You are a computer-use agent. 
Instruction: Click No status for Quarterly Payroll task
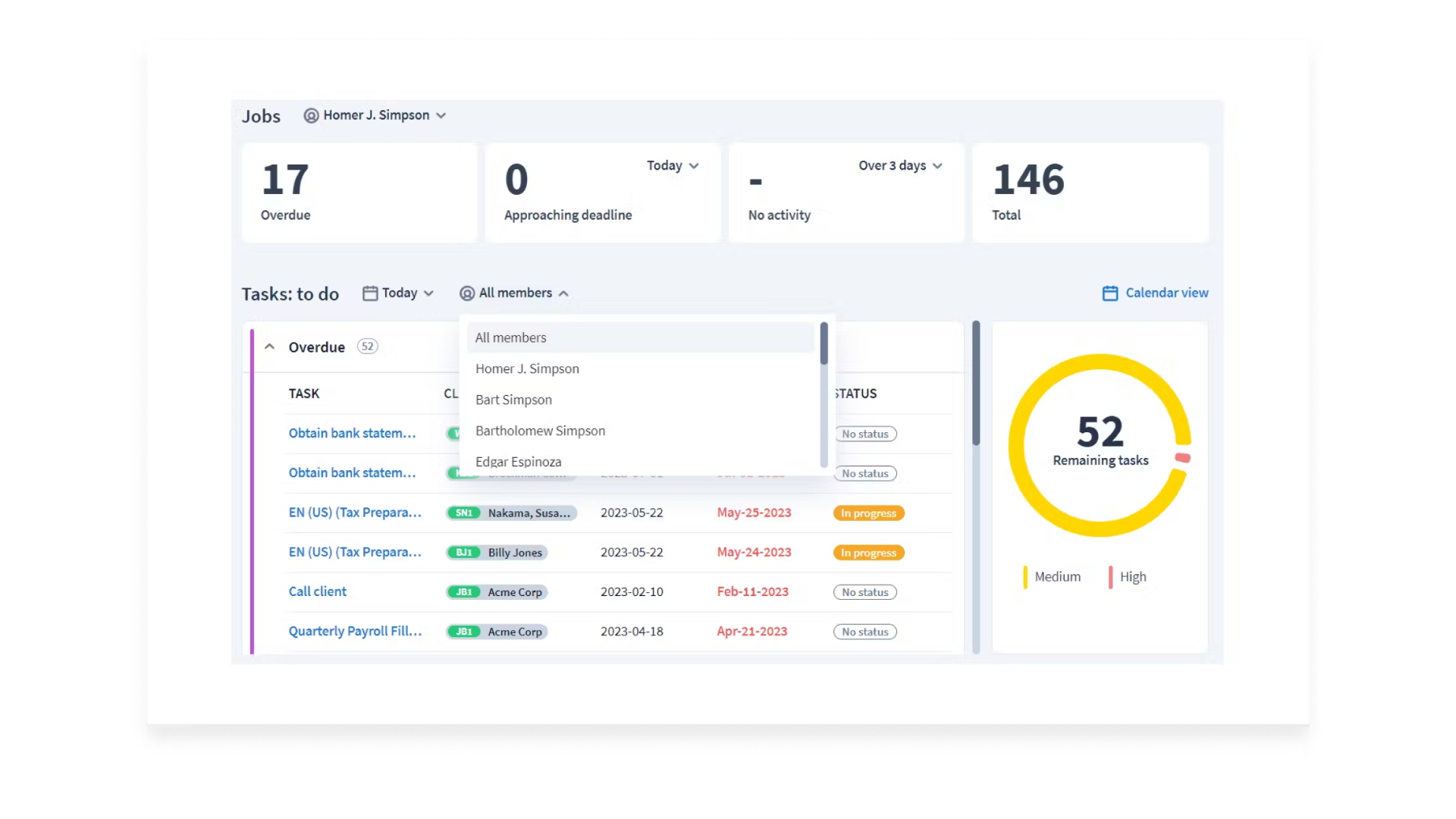(864, 632)
